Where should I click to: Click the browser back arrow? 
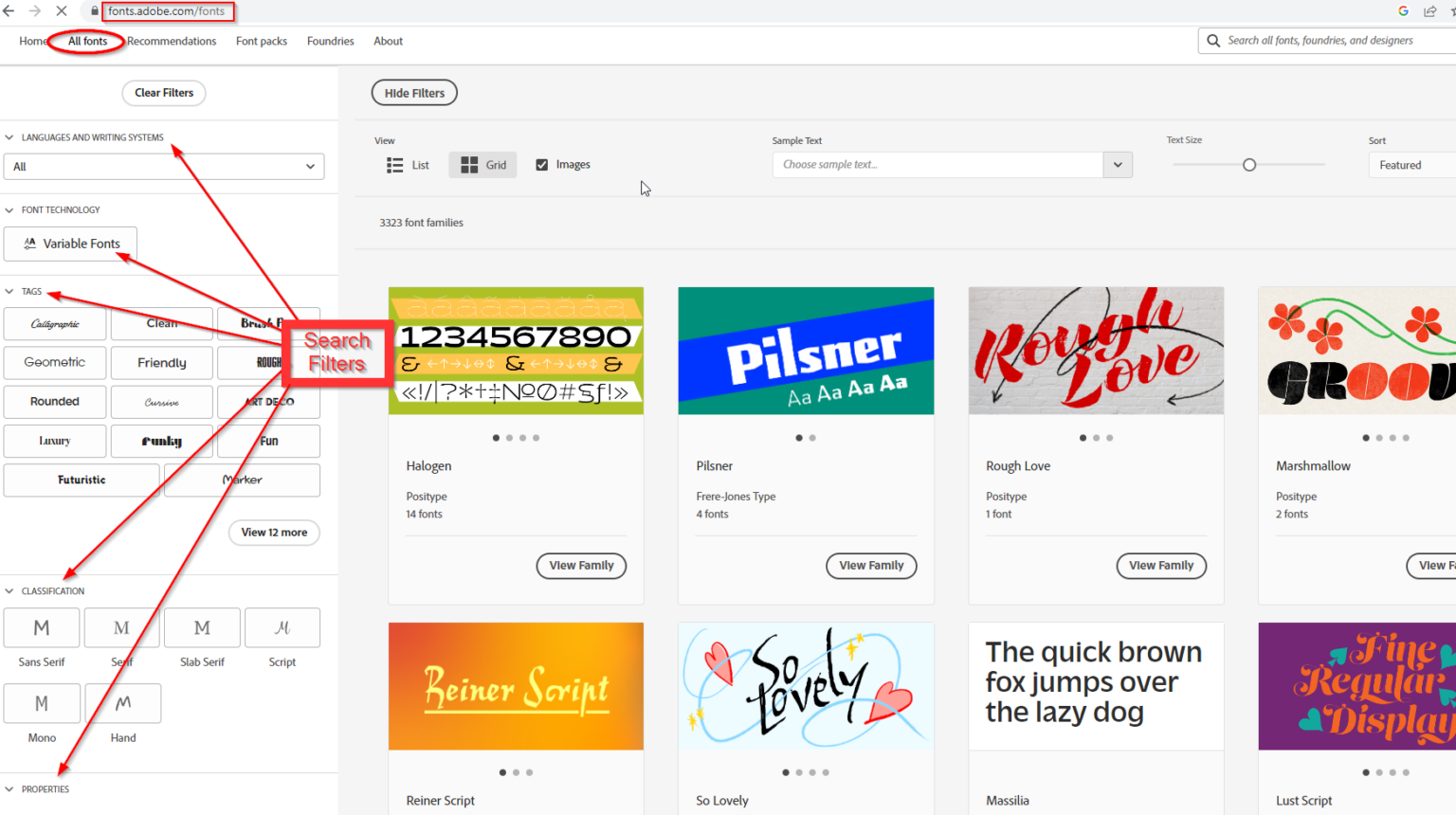tap(9, 11)
